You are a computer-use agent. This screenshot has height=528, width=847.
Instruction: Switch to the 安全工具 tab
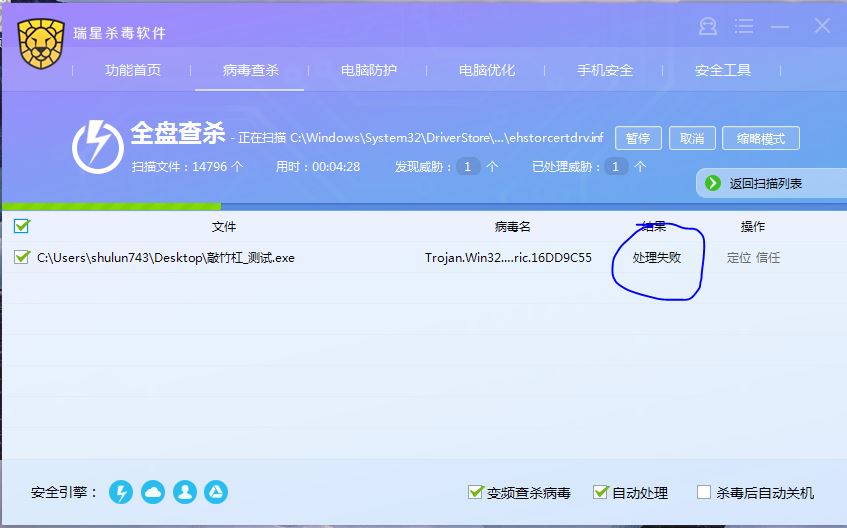click(722, 70)
